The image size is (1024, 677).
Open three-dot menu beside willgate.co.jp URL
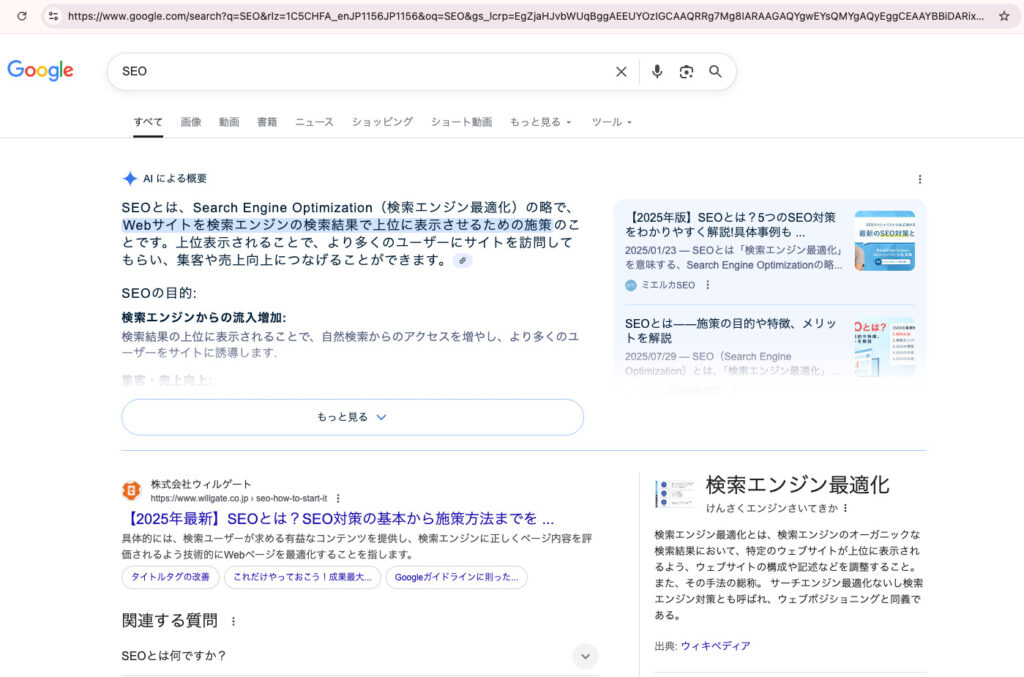[338, 498]
